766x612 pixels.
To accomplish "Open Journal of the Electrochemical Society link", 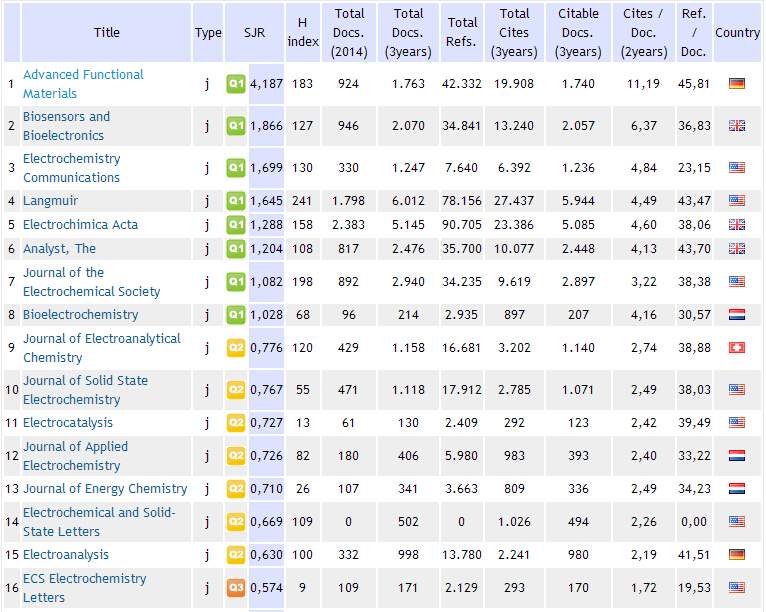I will point(91,282).
